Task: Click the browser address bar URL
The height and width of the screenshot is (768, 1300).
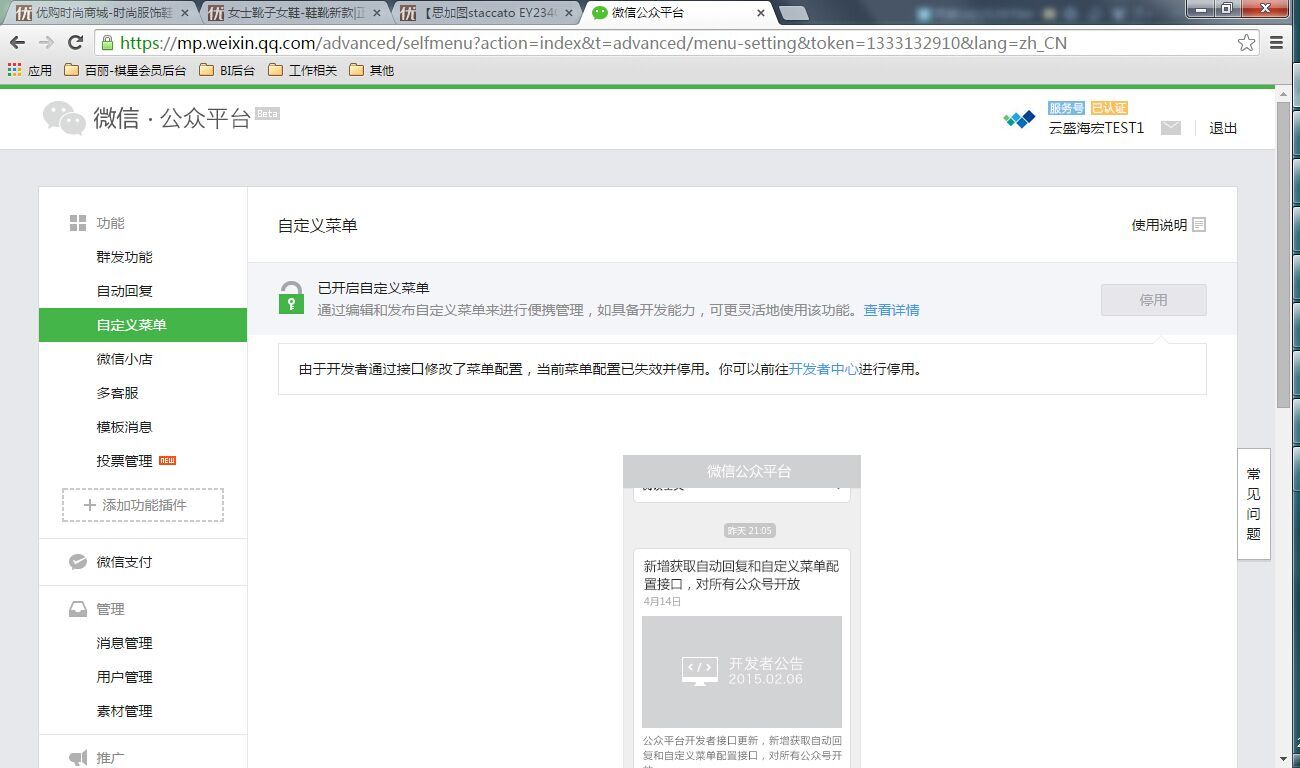Action: click(x=593, y=43)
